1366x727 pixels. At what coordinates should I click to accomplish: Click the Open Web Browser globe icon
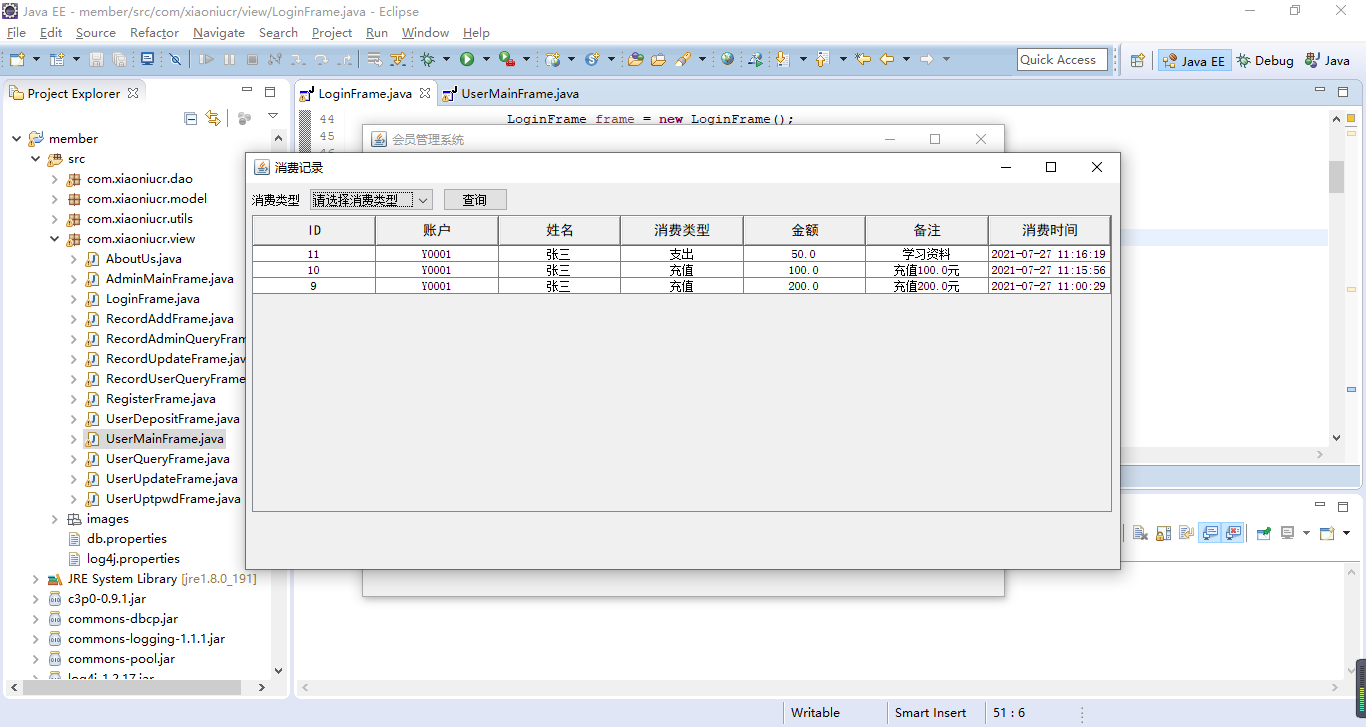point(727,59)
